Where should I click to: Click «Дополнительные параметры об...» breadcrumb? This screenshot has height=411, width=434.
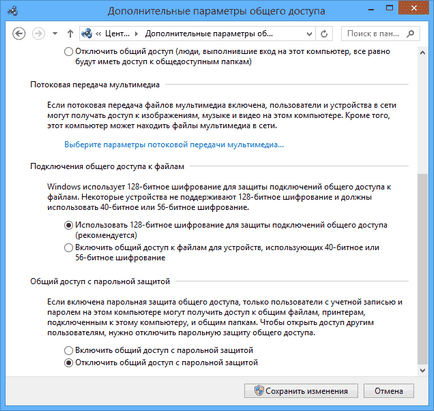coord(209,34)
